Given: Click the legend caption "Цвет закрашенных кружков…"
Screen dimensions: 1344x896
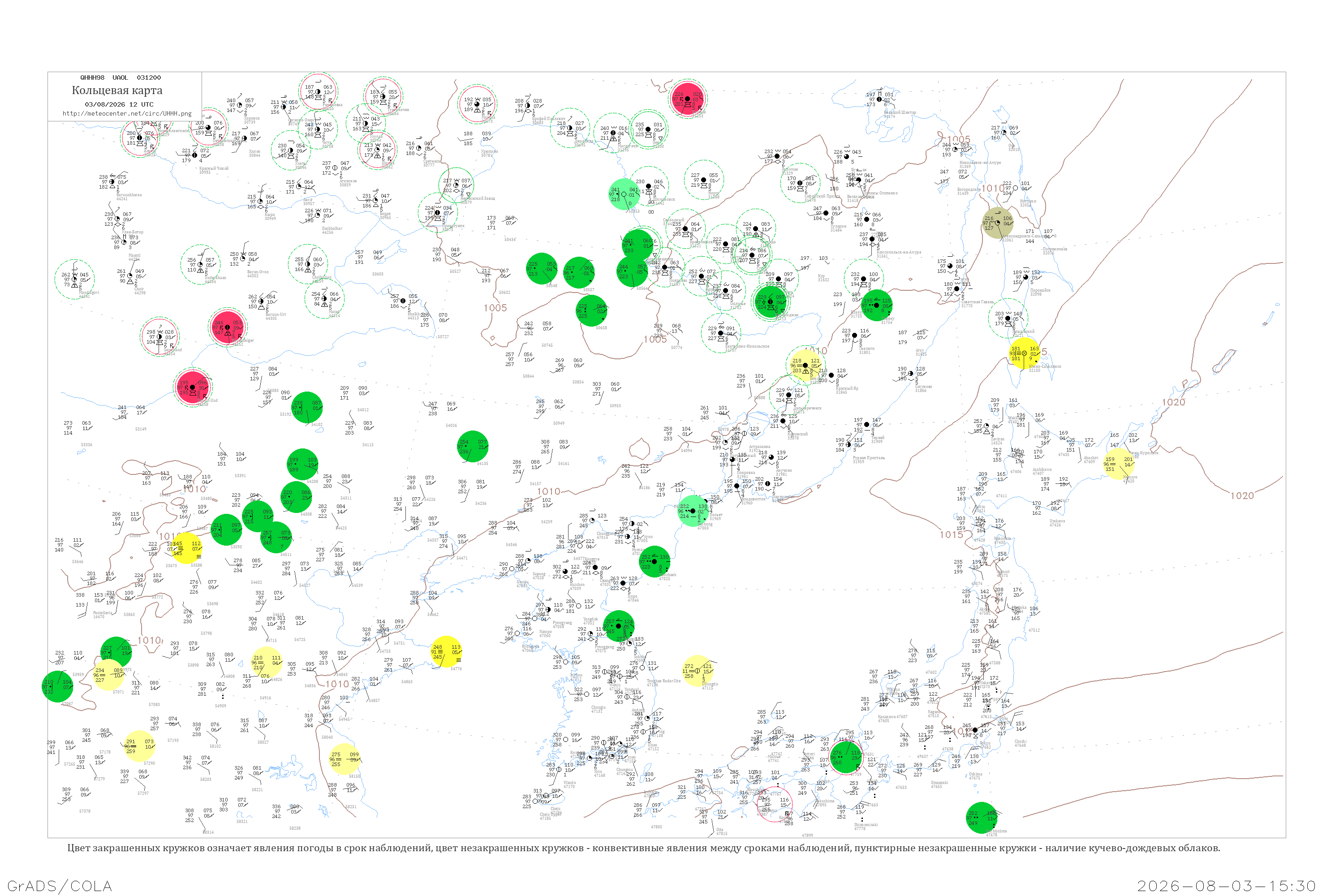Looking at the screenshot, I should click(643, 848).
